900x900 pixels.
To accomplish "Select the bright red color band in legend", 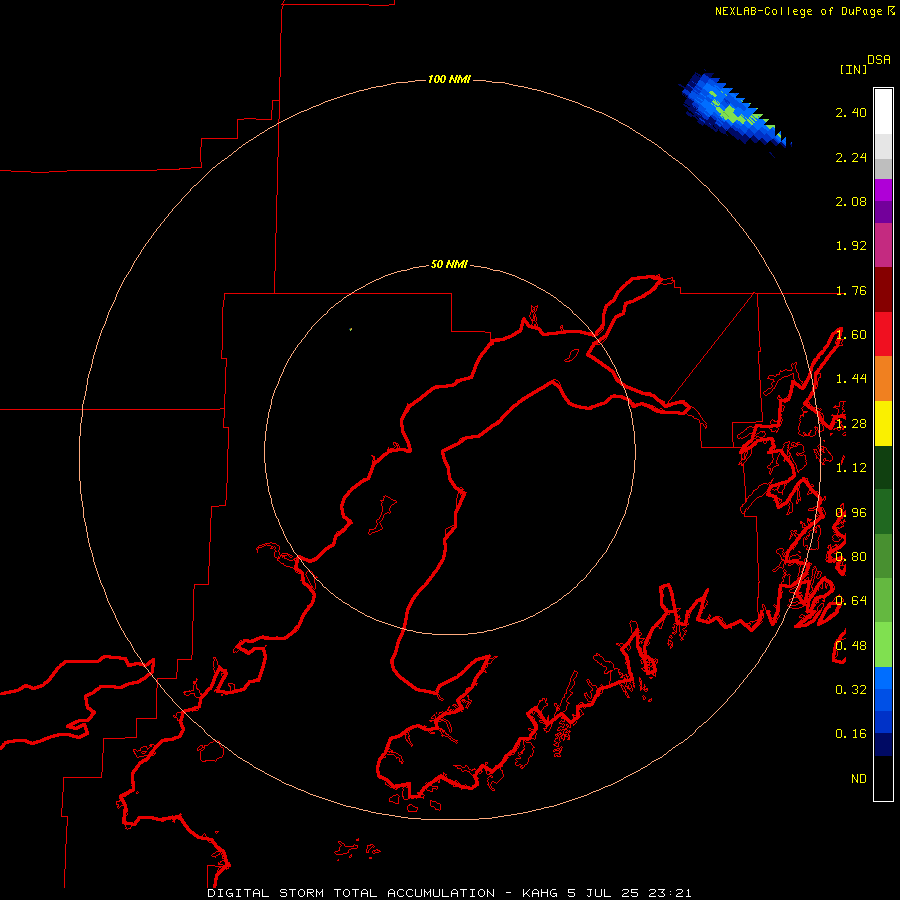I will 883,334.
